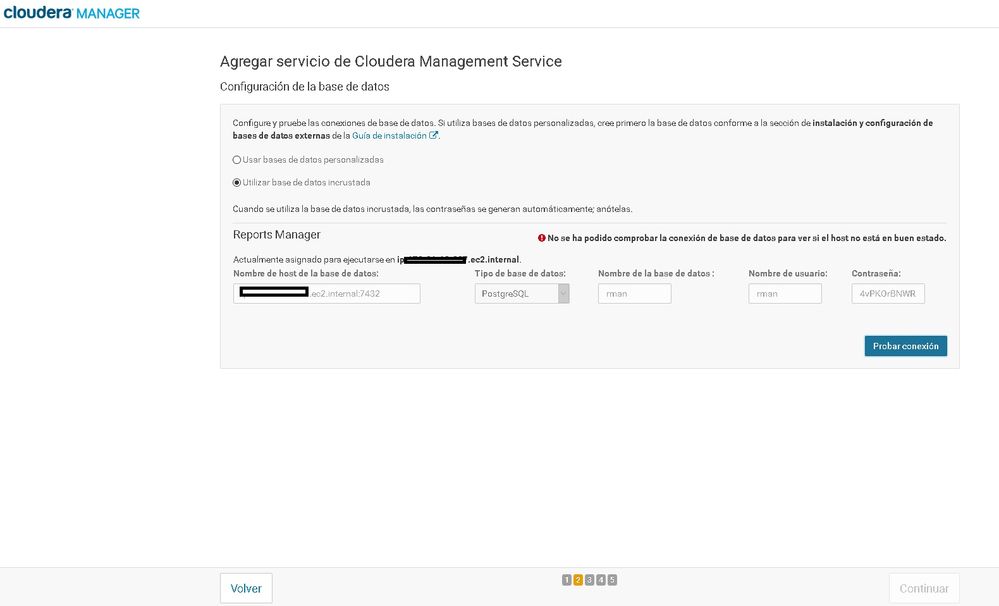
Task: Click the embedded database password note text
Action: (x=432, y=209)
